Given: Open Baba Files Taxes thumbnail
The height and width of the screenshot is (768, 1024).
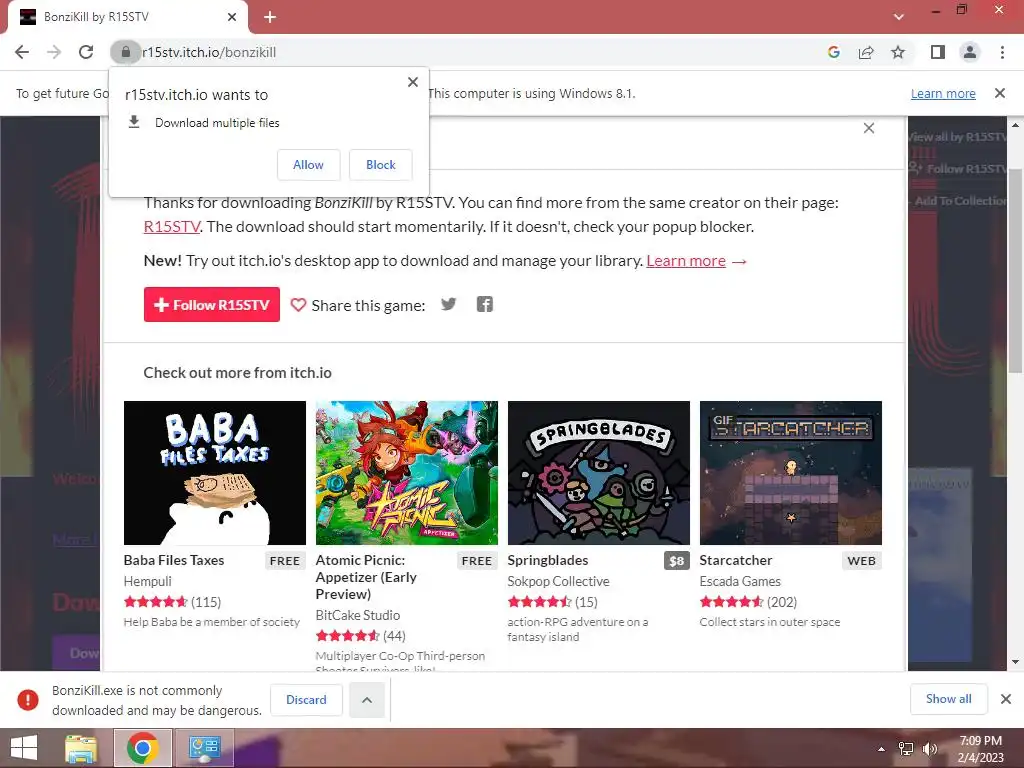Looking at the screenshot, I should pos(215,473).
